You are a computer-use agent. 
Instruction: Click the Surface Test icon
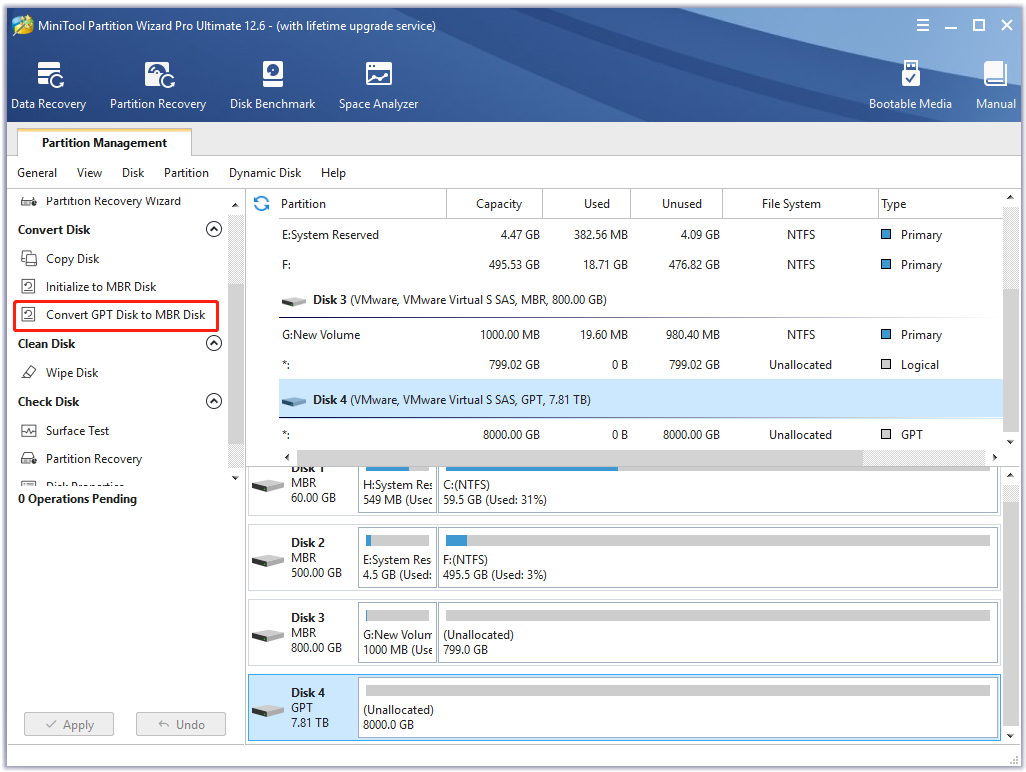coord(29,430)
